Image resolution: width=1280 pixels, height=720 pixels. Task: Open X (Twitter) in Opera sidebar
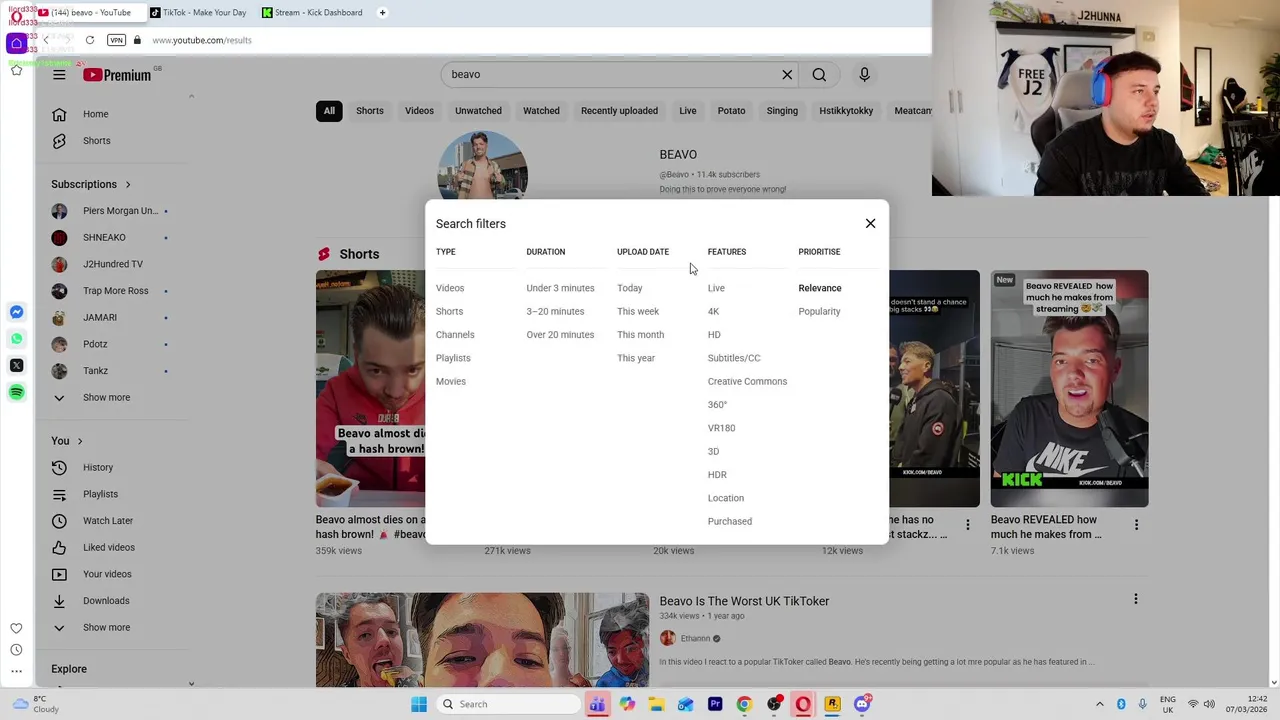pyautogui.click(x=16, y=366)
